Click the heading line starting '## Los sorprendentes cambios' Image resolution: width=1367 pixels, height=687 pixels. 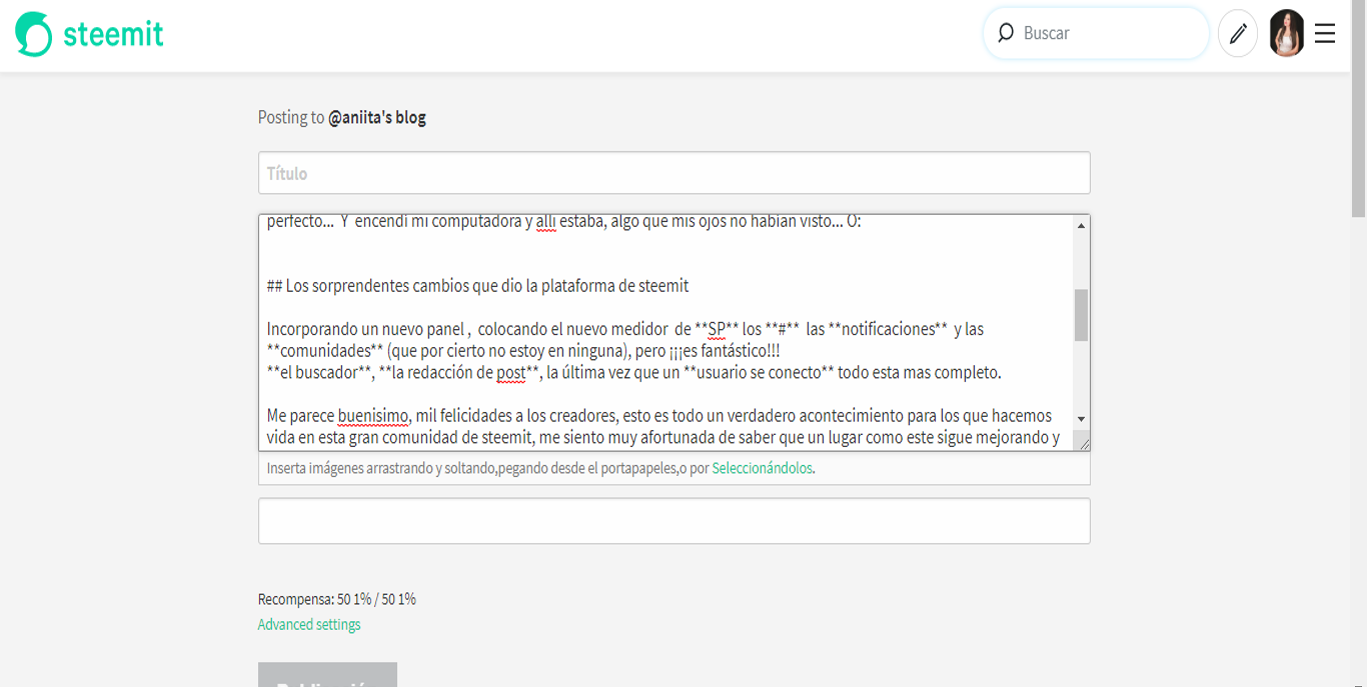(x=478, y=286)
